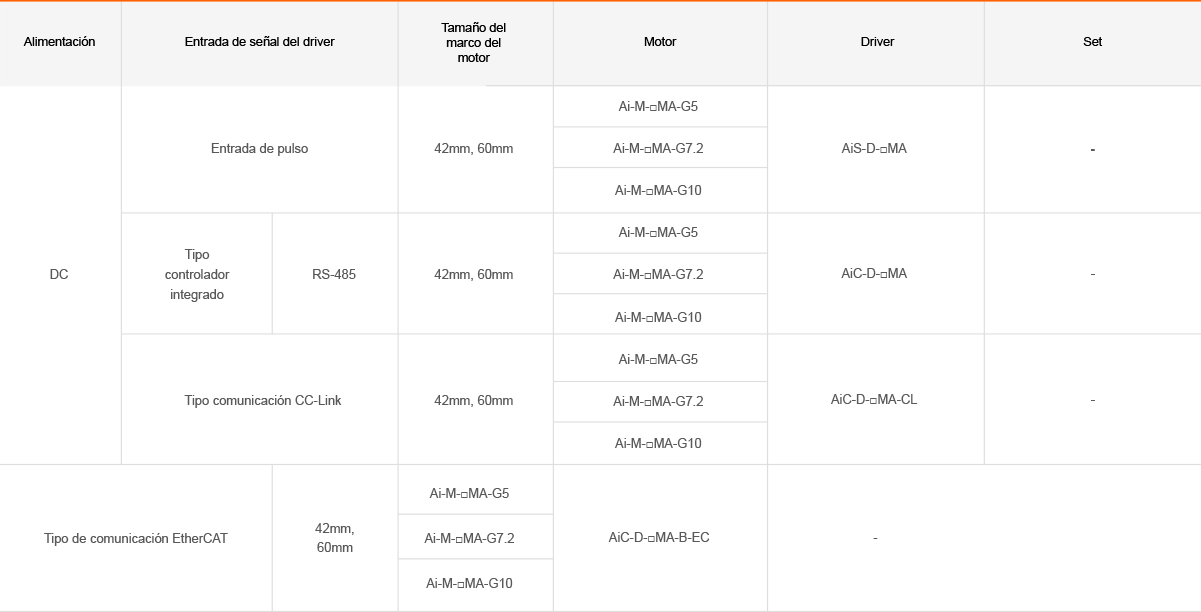This screenshot has width=1201, height=612.
Task: Click the Motor column header
Action: (x=660, y=42)
